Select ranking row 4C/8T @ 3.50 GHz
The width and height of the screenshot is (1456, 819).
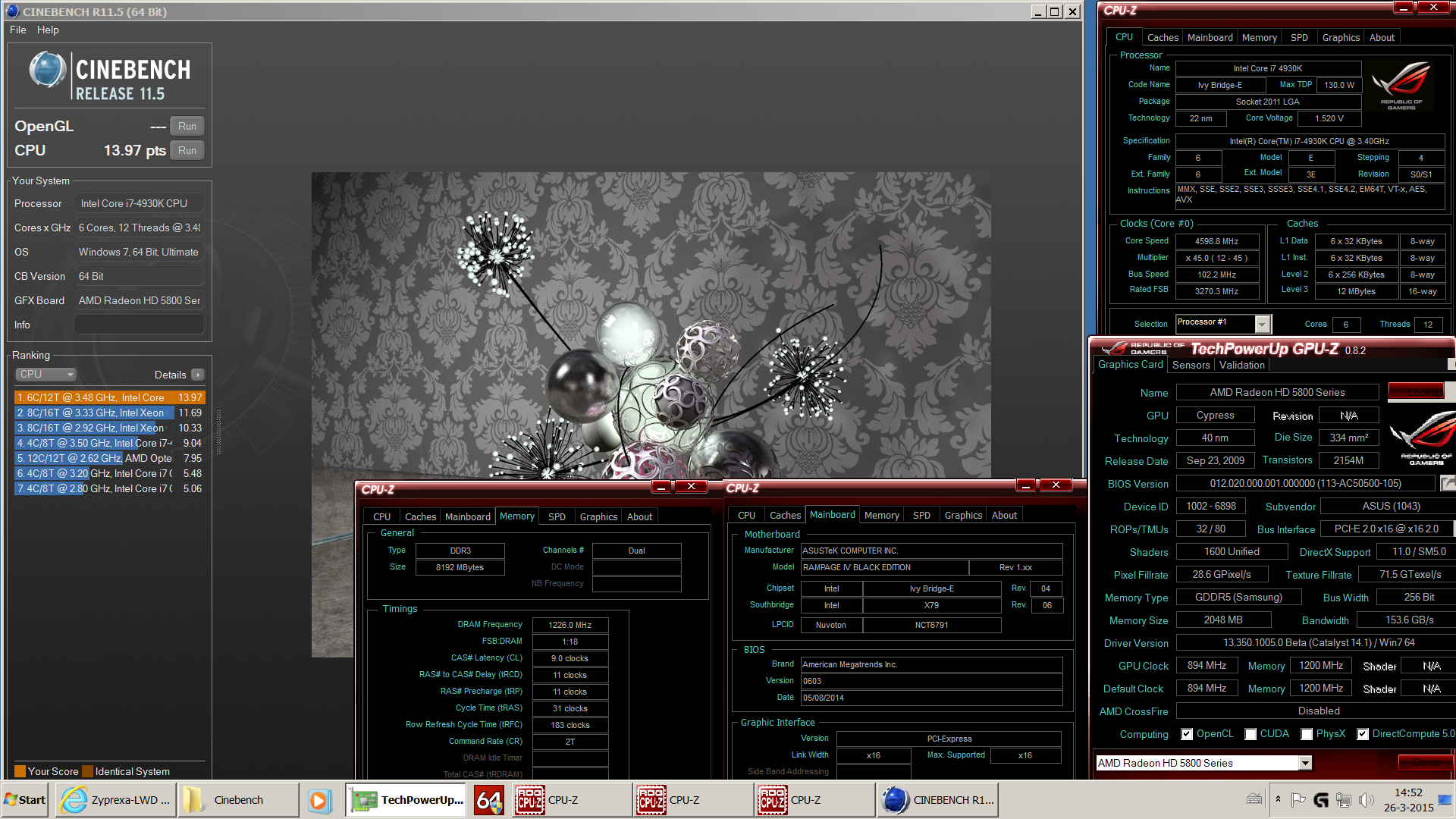tap(109, 443)
